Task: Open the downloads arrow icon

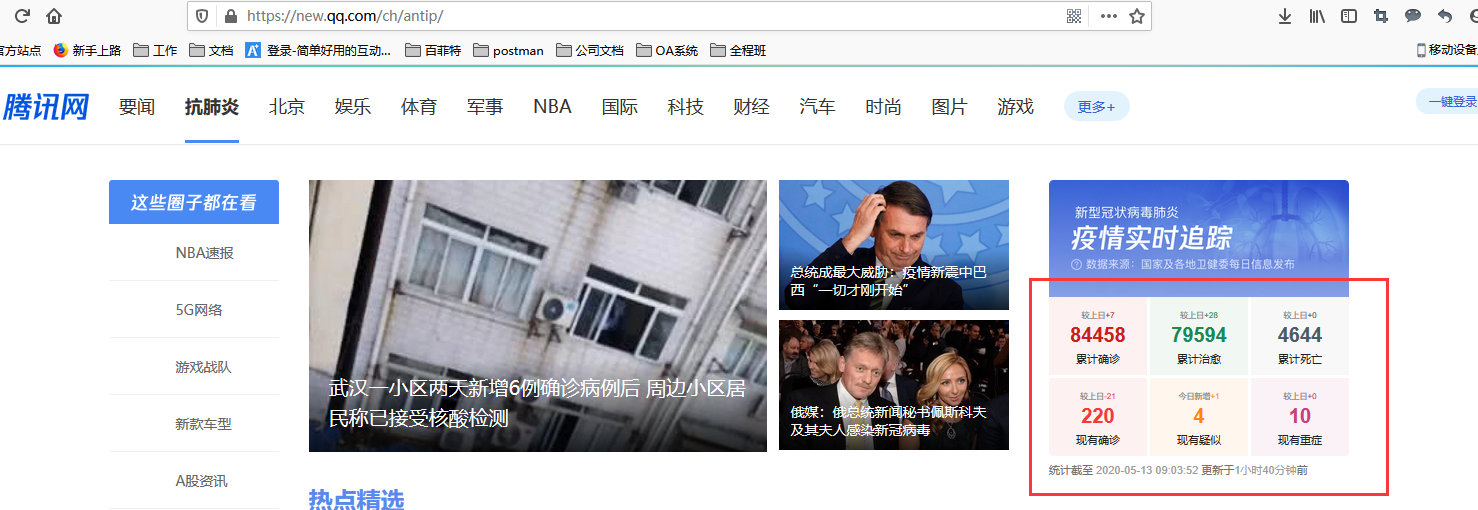Action: 1285,16
